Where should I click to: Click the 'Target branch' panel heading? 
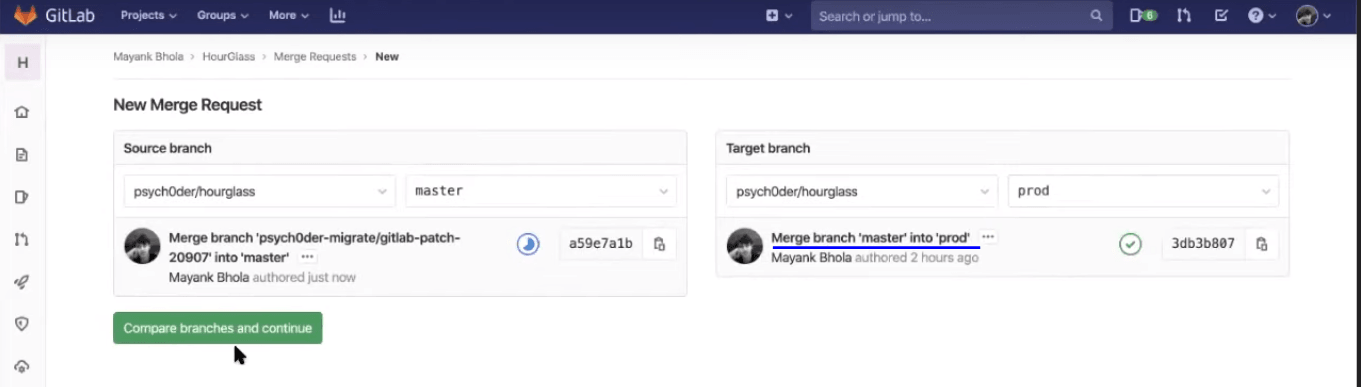point(768,148)
